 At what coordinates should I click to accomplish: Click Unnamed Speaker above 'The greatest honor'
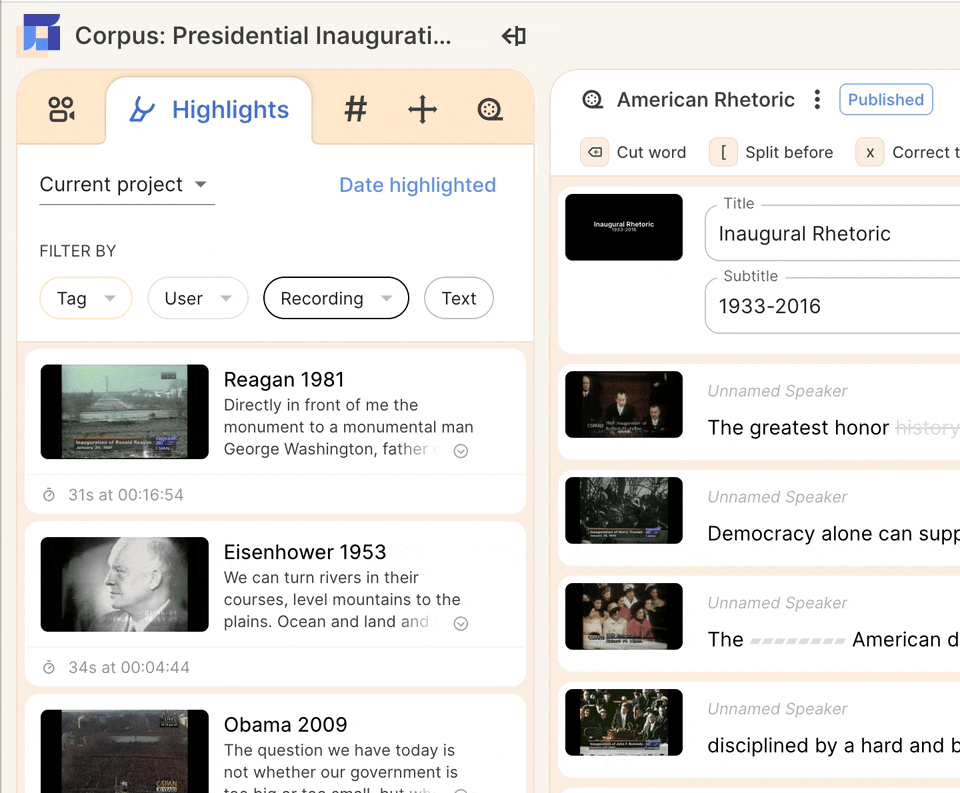(x=778, y=391)
